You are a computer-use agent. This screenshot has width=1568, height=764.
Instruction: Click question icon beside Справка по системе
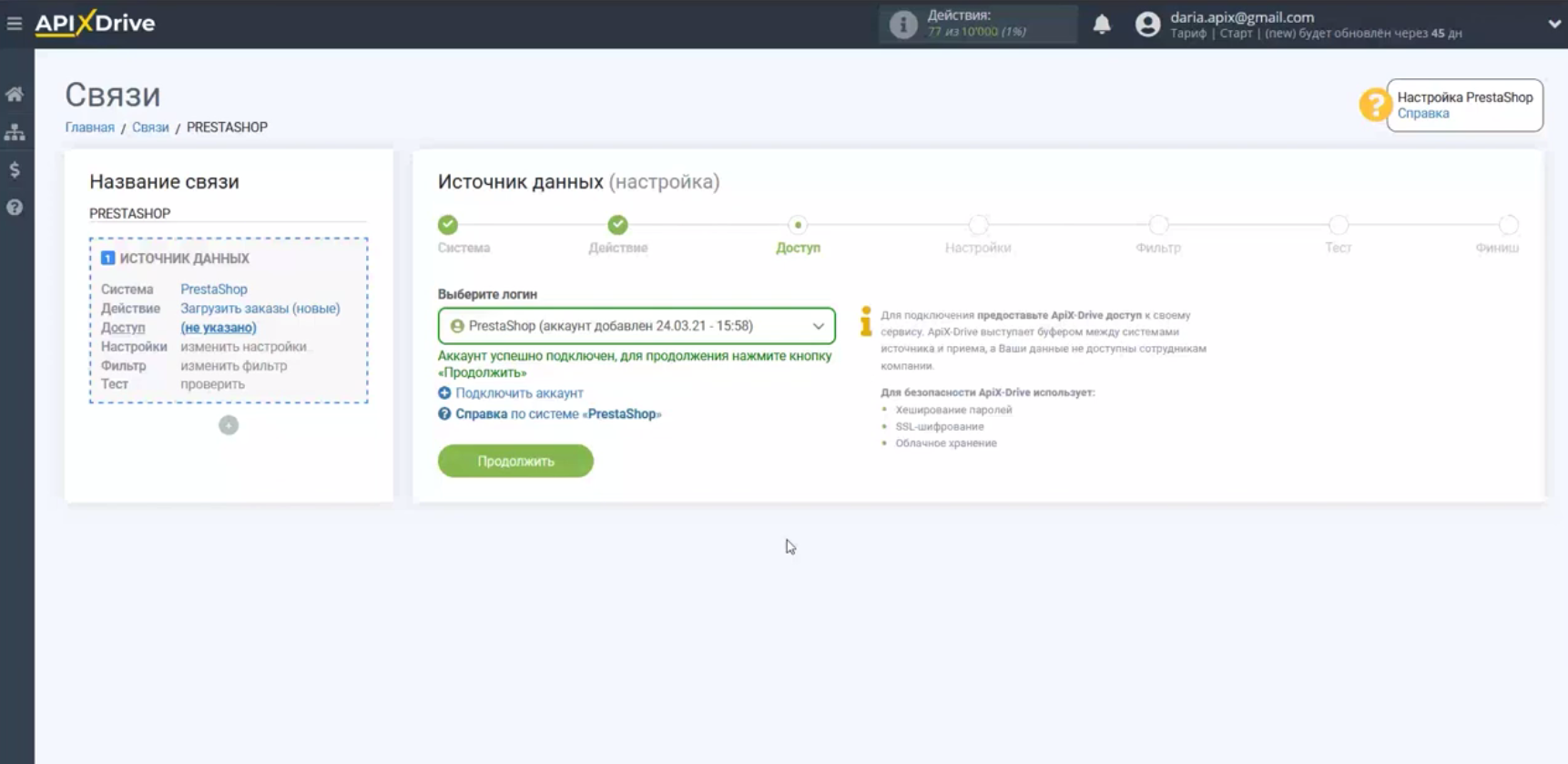tap(444, 414)
